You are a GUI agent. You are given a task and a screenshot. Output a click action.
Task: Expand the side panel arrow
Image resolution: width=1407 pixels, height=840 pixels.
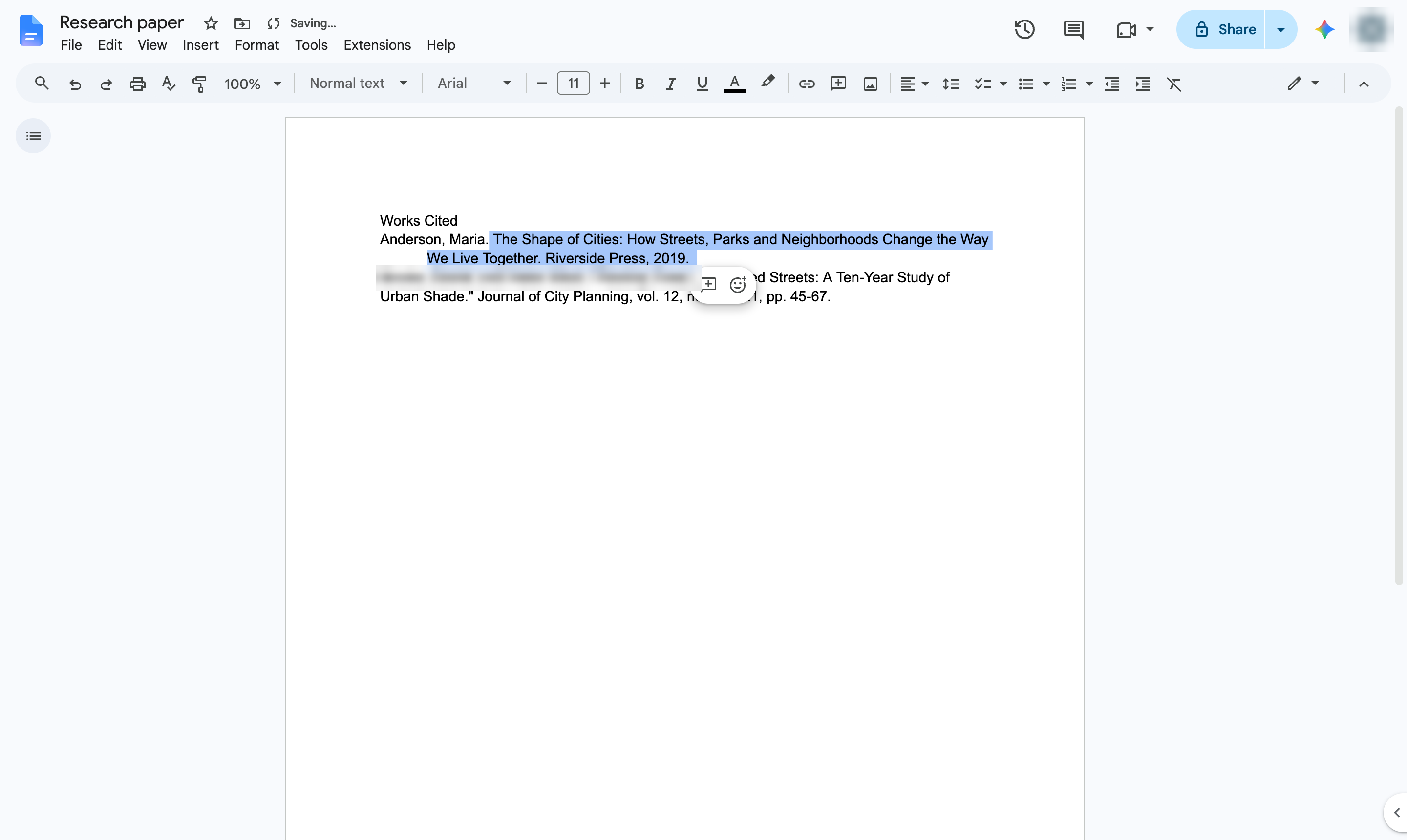(1397, 813)
